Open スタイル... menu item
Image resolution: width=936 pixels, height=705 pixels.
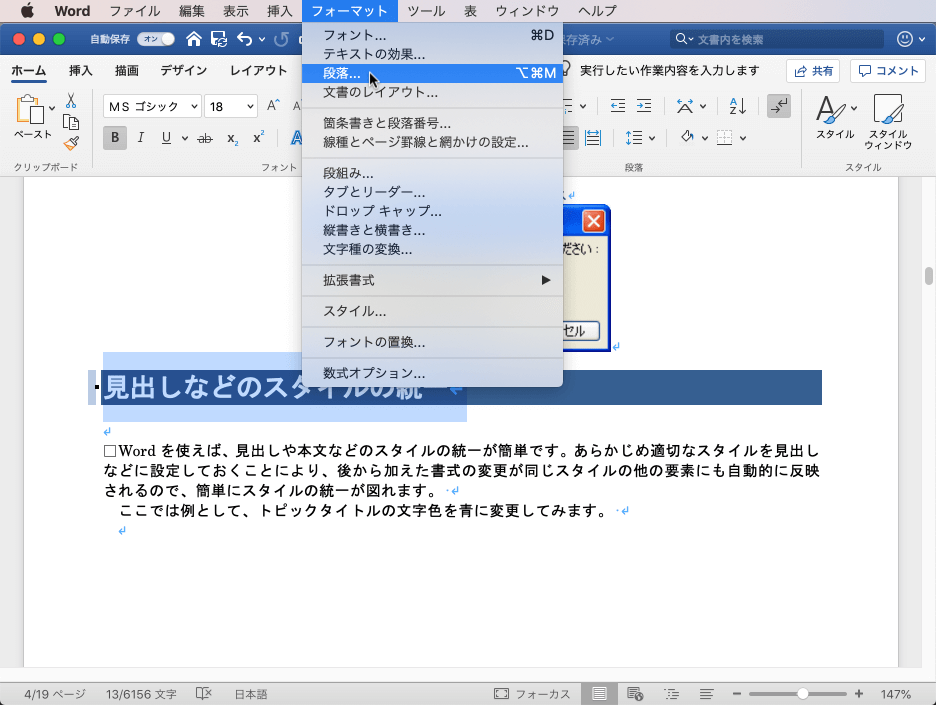coord(432,311)
